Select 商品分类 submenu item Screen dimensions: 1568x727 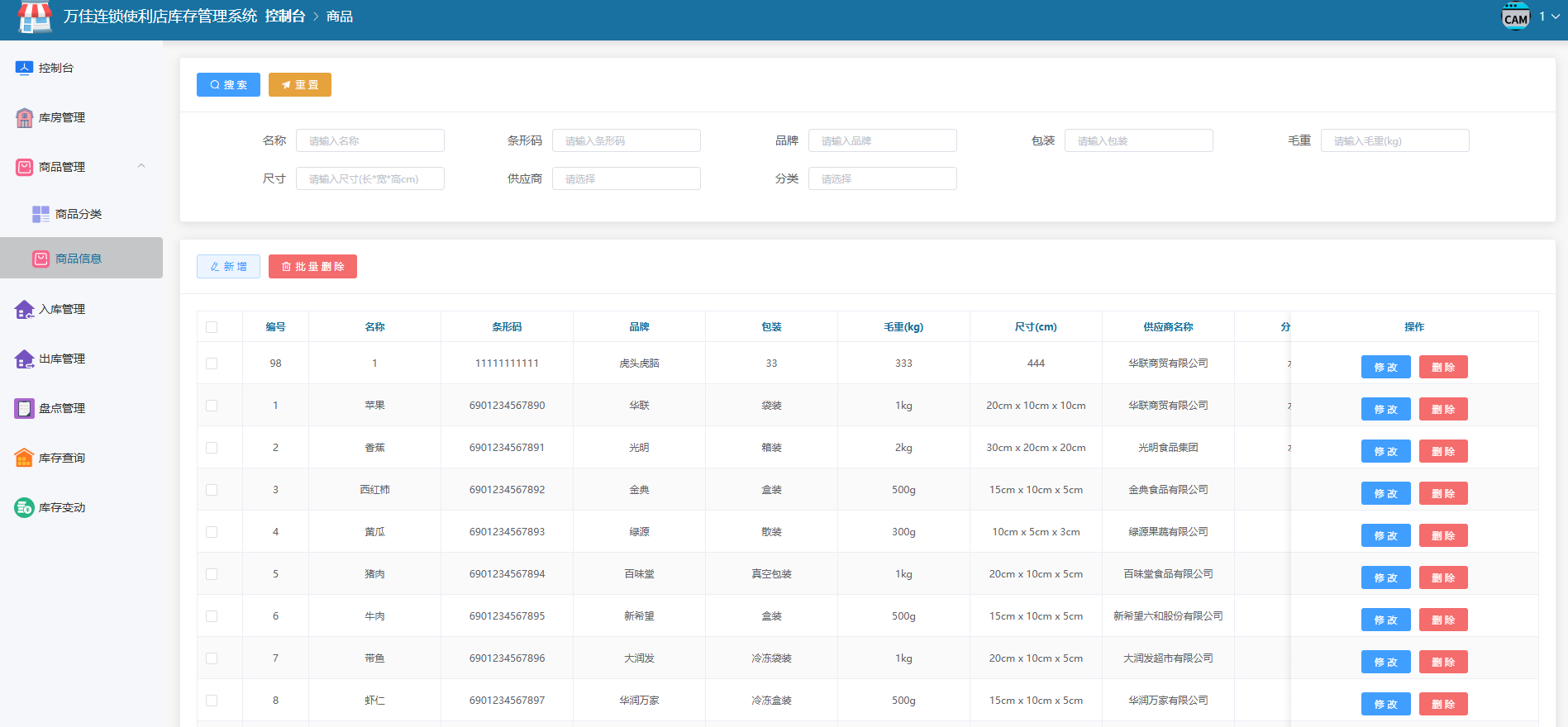[81, 214]
